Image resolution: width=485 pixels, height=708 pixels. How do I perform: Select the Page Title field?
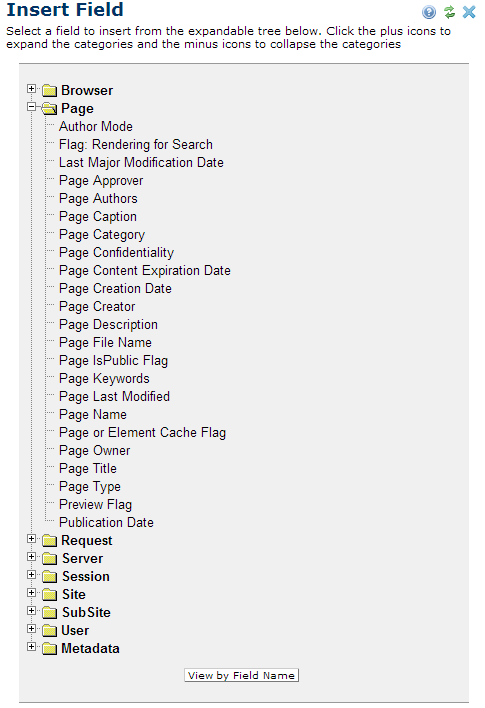pos(88,469)
